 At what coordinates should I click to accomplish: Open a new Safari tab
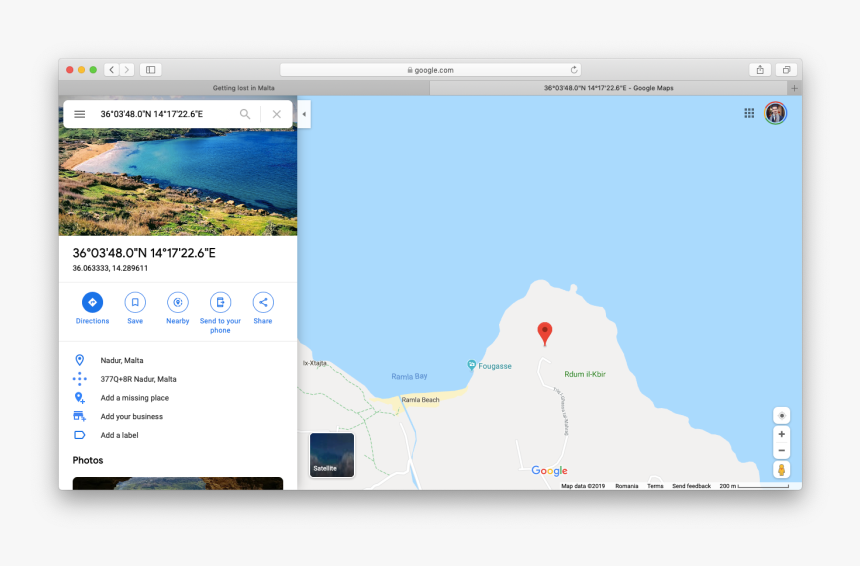(x=794, y=88)
